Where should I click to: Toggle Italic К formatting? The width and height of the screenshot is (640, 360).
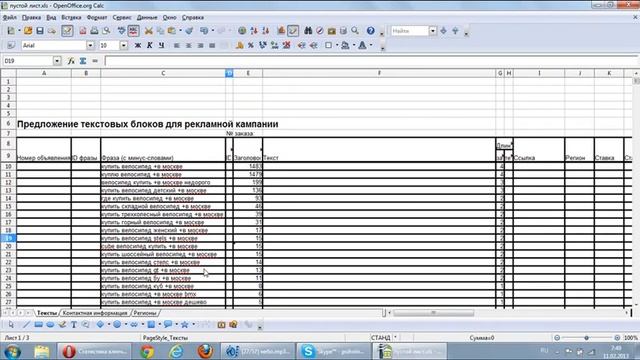(x=149, y=45)
